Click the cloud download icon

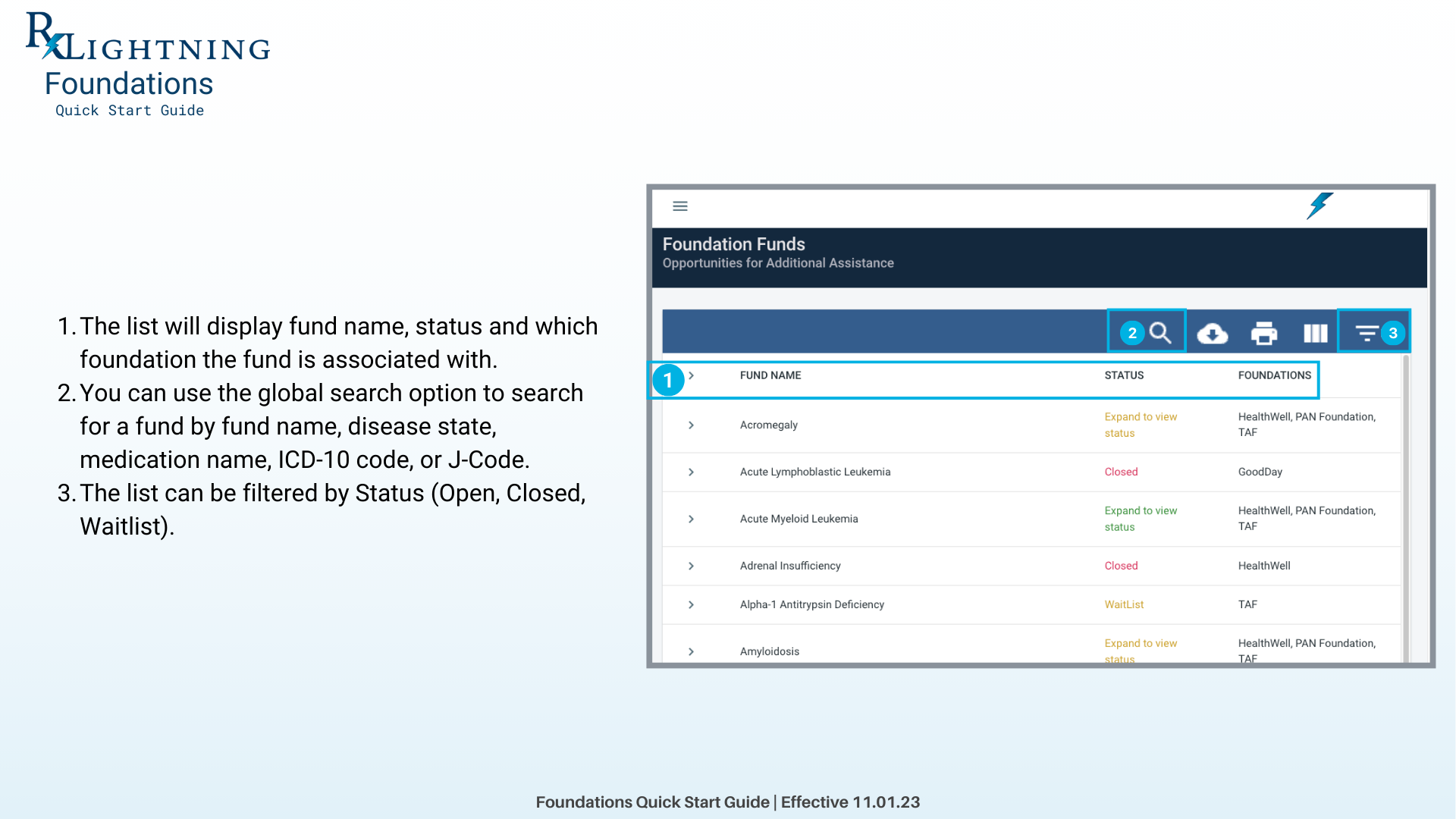[x=1212, y=333]
